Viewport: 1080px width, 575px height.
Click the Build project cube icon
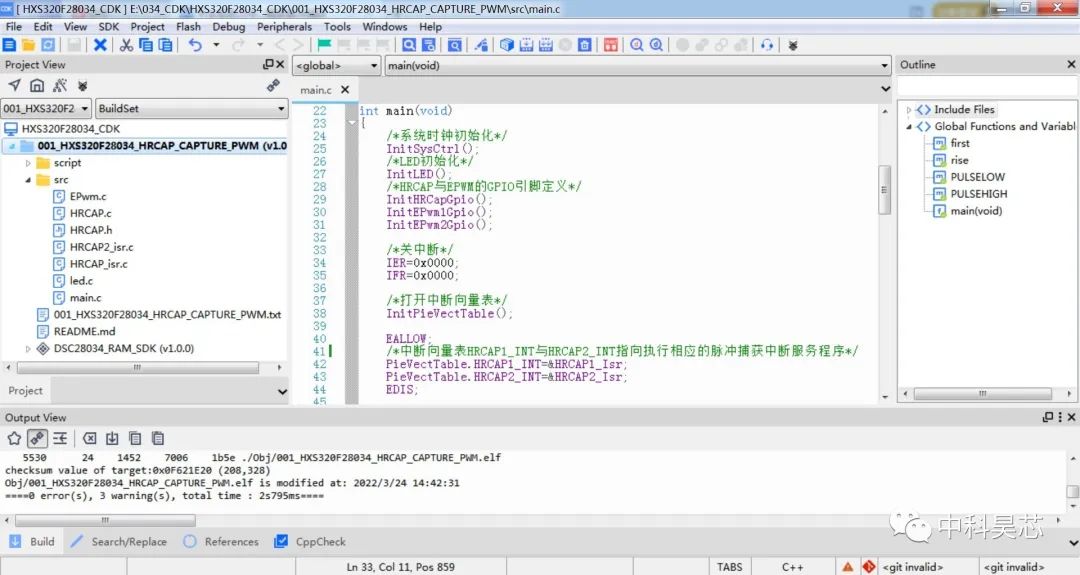coord(507,45)
